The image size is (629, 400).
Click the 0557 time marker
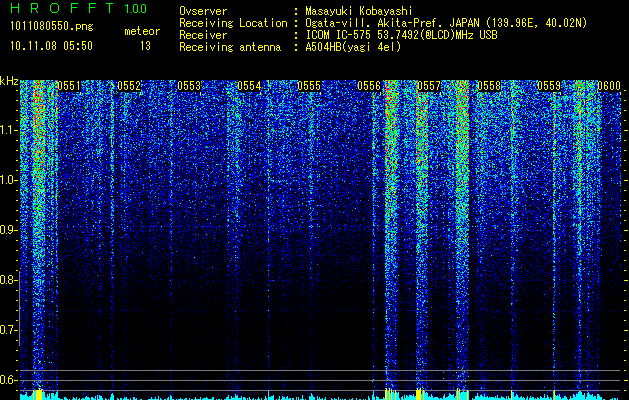[x=429, y=86]
